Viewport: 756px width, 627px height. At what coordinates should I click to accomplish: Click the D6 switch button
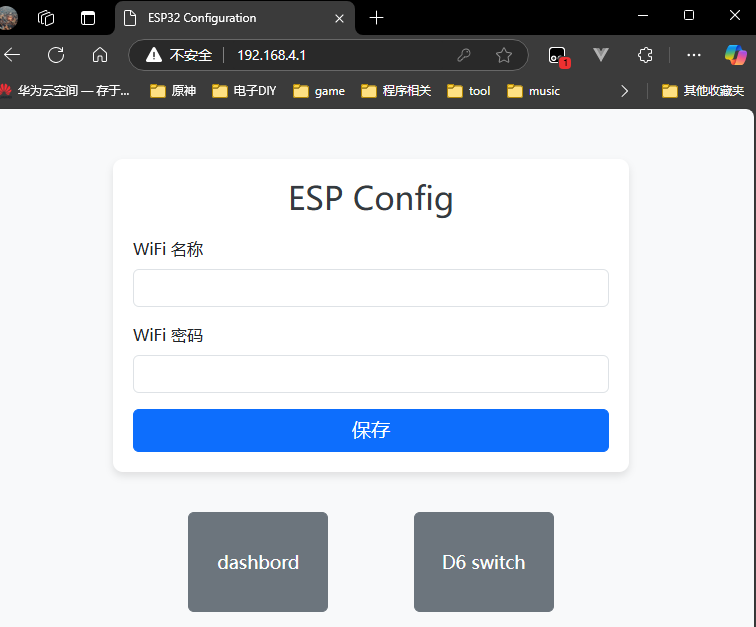[484, 562]
